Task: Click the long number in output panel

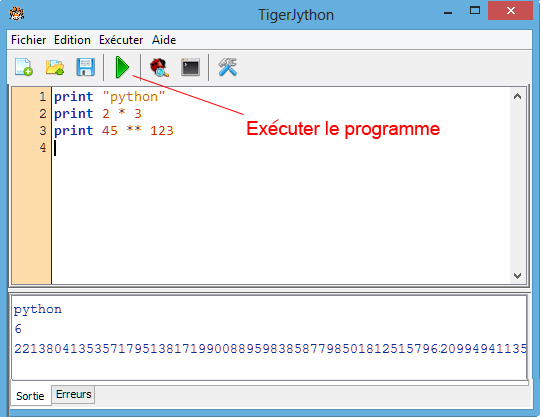Action: pyautogui.click(x=270, y=348)
